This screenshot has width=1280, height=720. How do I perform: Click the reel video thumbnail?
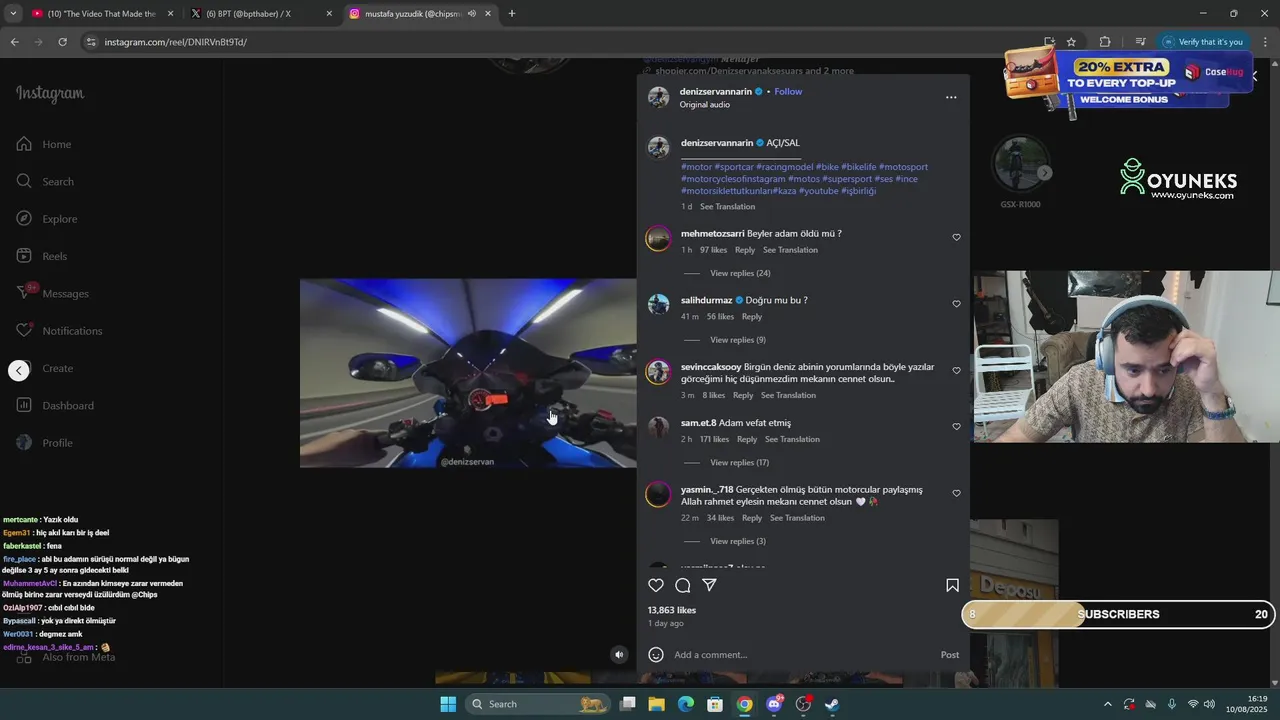pyautogui.click(x=468, y=373)
